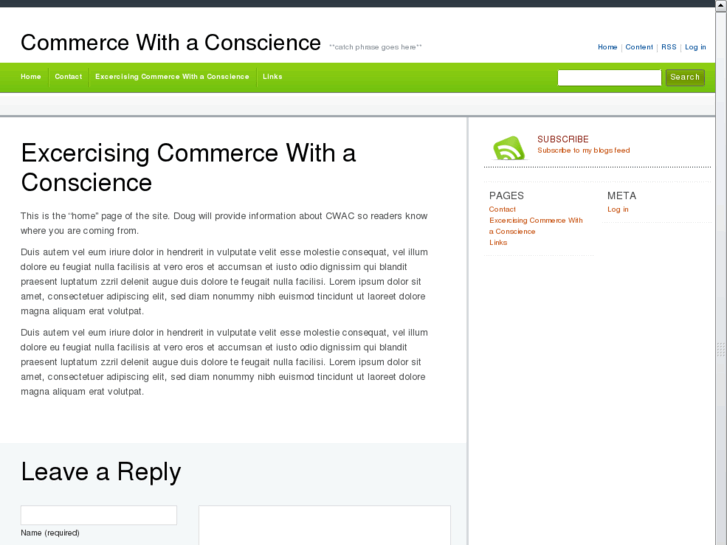Select the Contact navigation tab
Screen dimensions: 727x545
[68, 77]
